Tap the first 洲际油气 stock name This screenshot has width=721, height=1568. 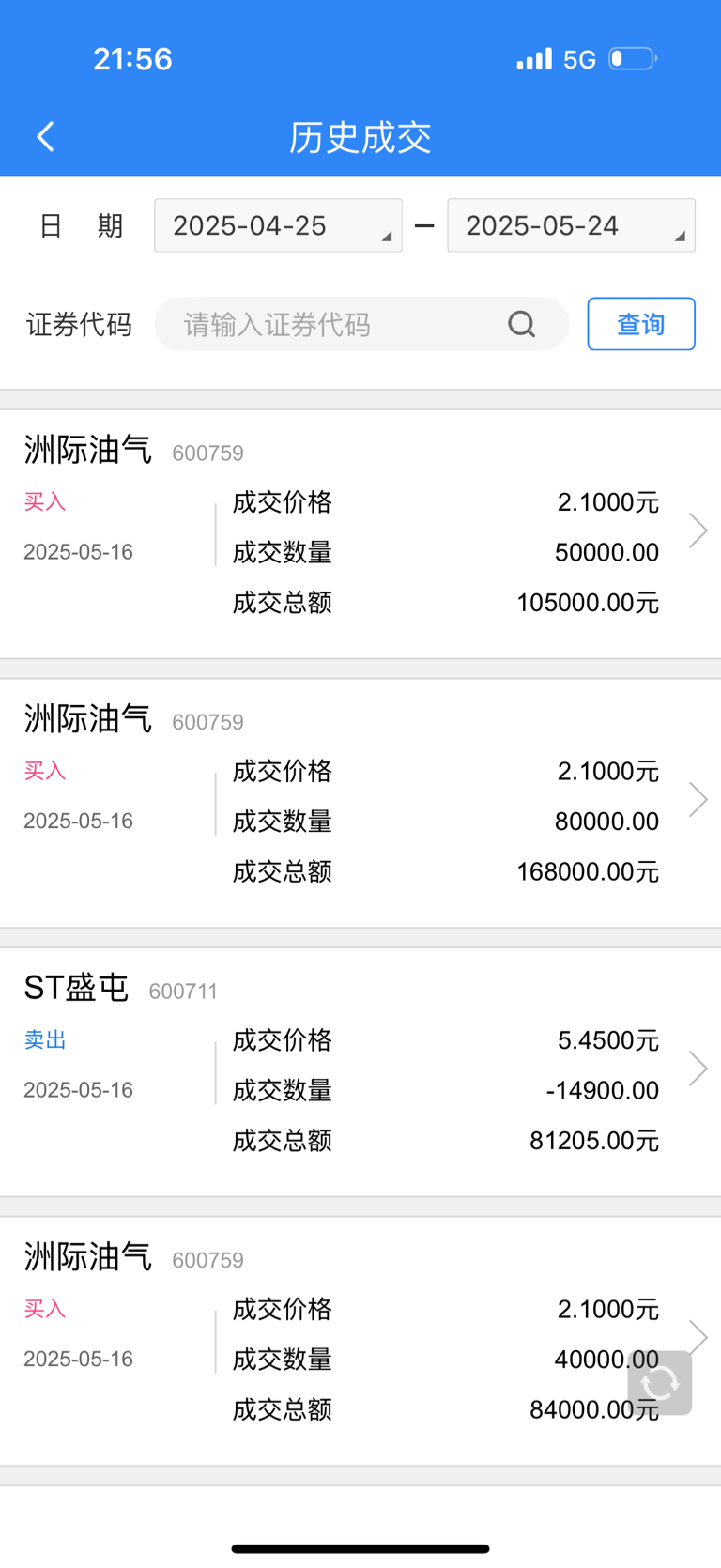[87, 450]
